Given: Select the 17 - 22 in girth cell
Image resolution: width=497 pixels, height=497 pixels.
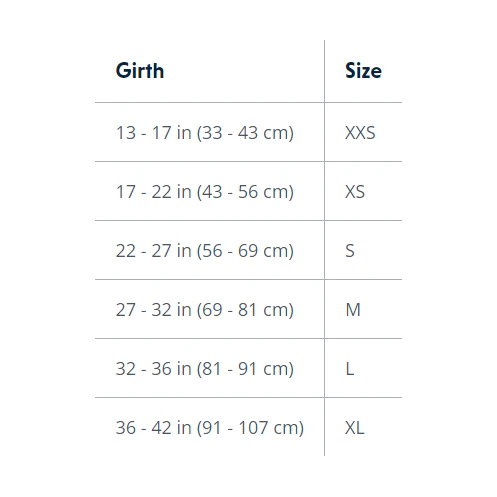Looking at the screenshot, I should [210, 191].
